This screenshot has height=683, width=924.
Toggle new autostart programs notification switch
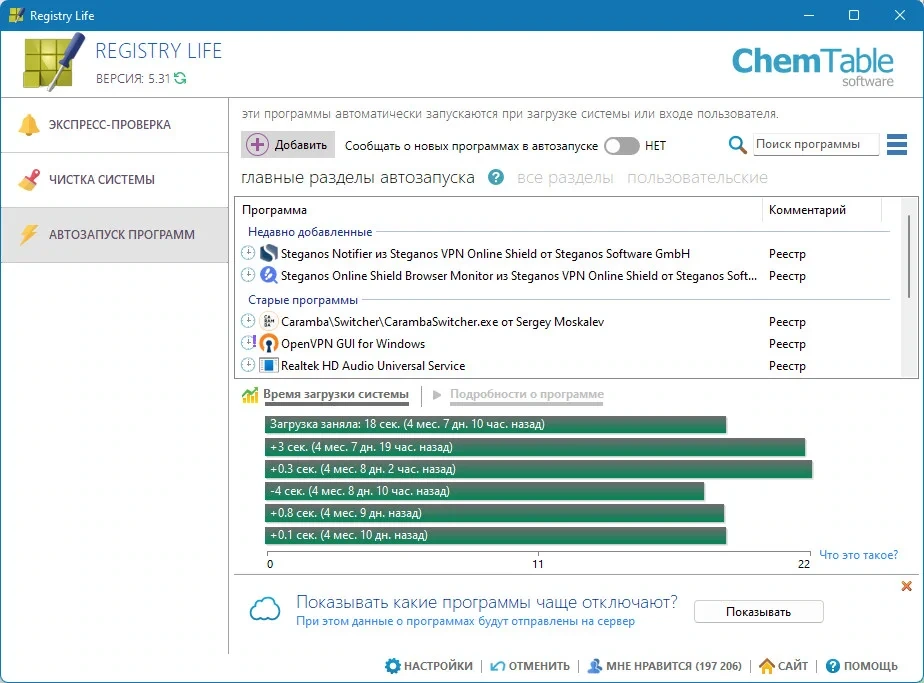[622, 146]
